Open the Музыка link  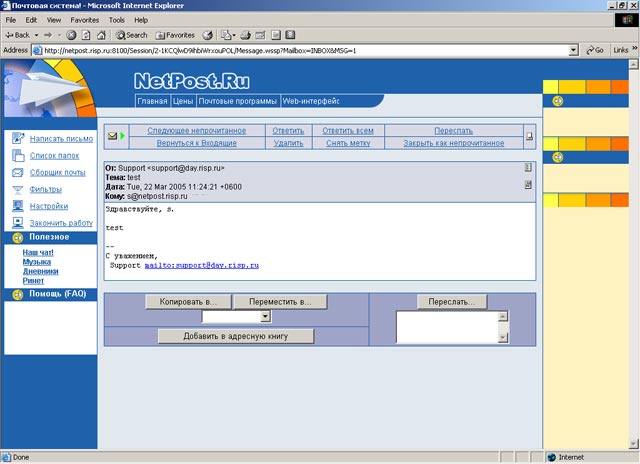[x=37, y=262]
